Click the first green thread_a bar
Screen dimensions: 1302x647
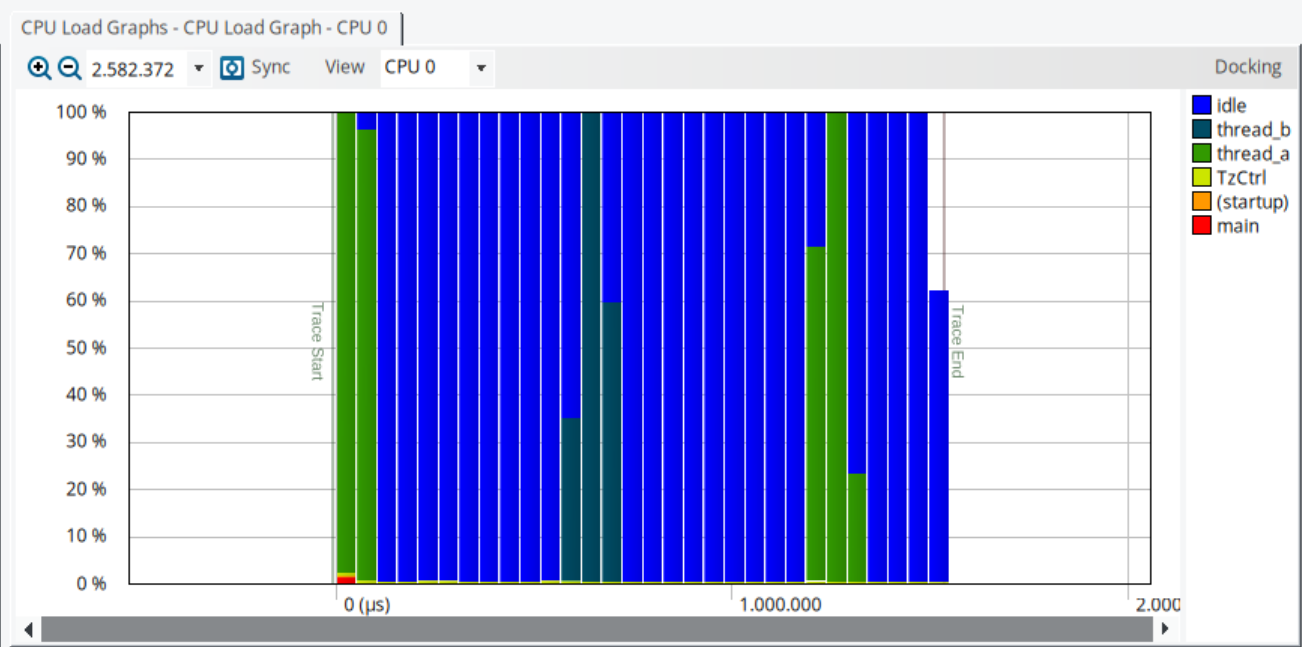tap(346, 342)
